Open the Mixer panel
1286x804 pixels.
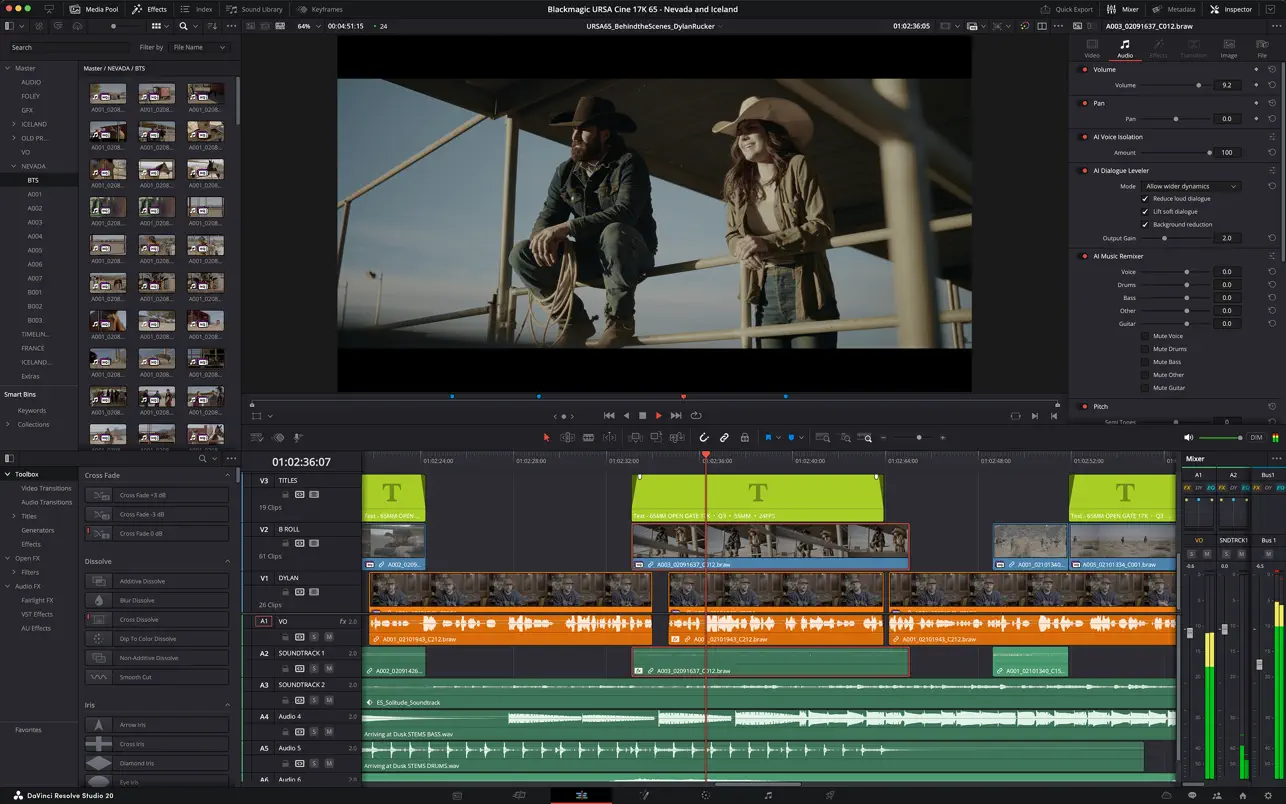1125,9
